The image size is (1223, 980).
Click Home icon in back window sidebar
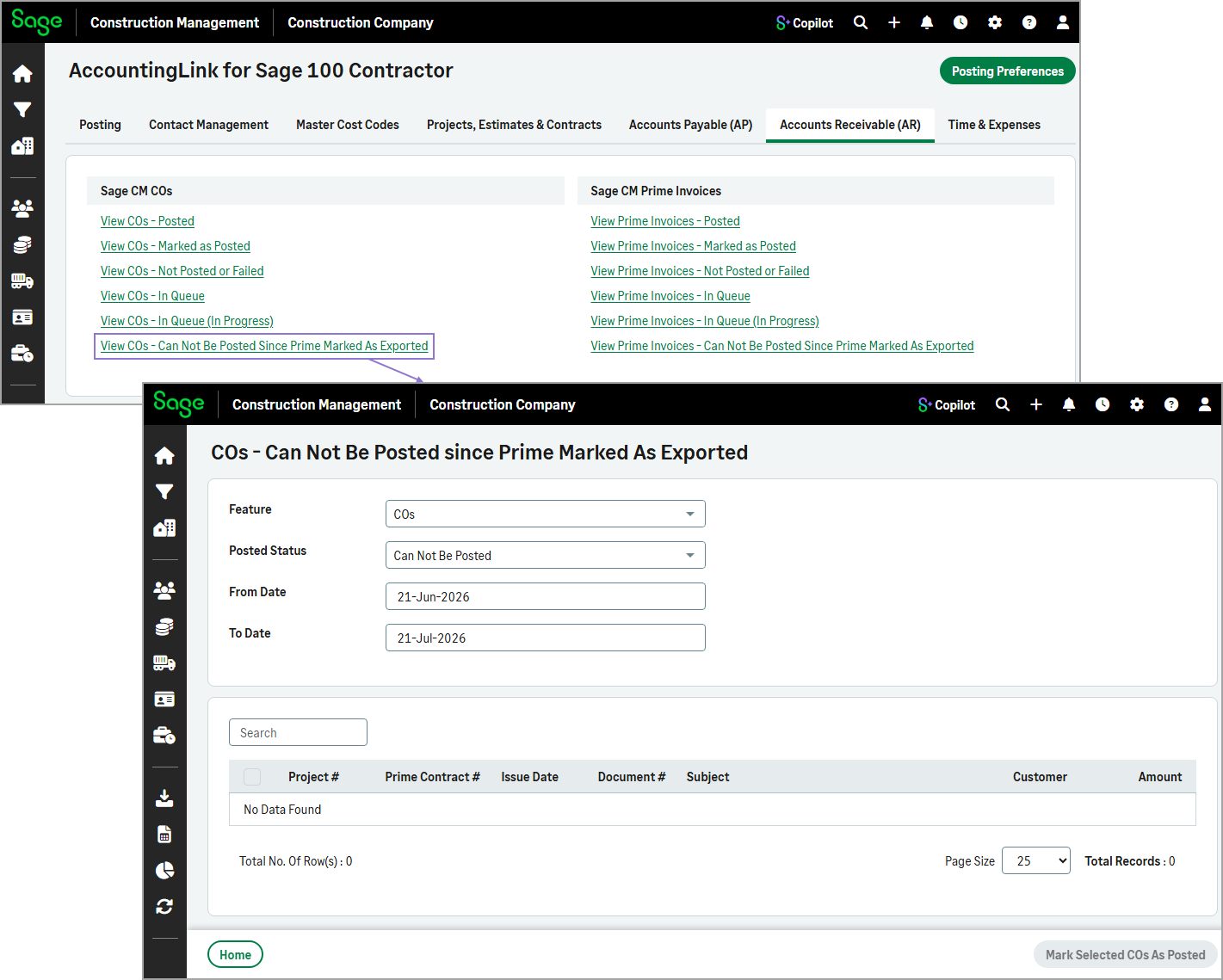pos(22,74)
